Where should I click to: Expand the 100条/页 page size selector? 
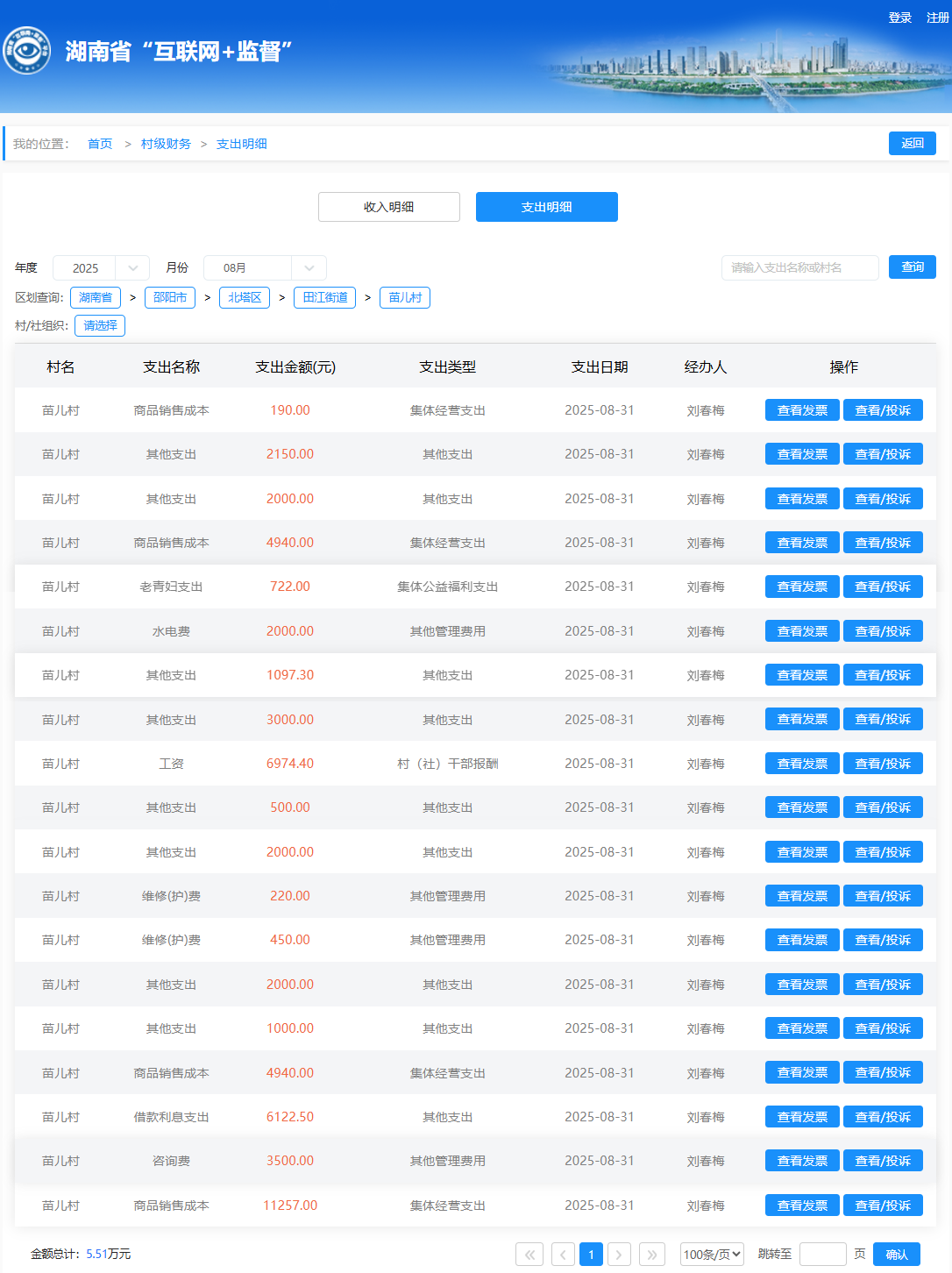coord(712,1255)
